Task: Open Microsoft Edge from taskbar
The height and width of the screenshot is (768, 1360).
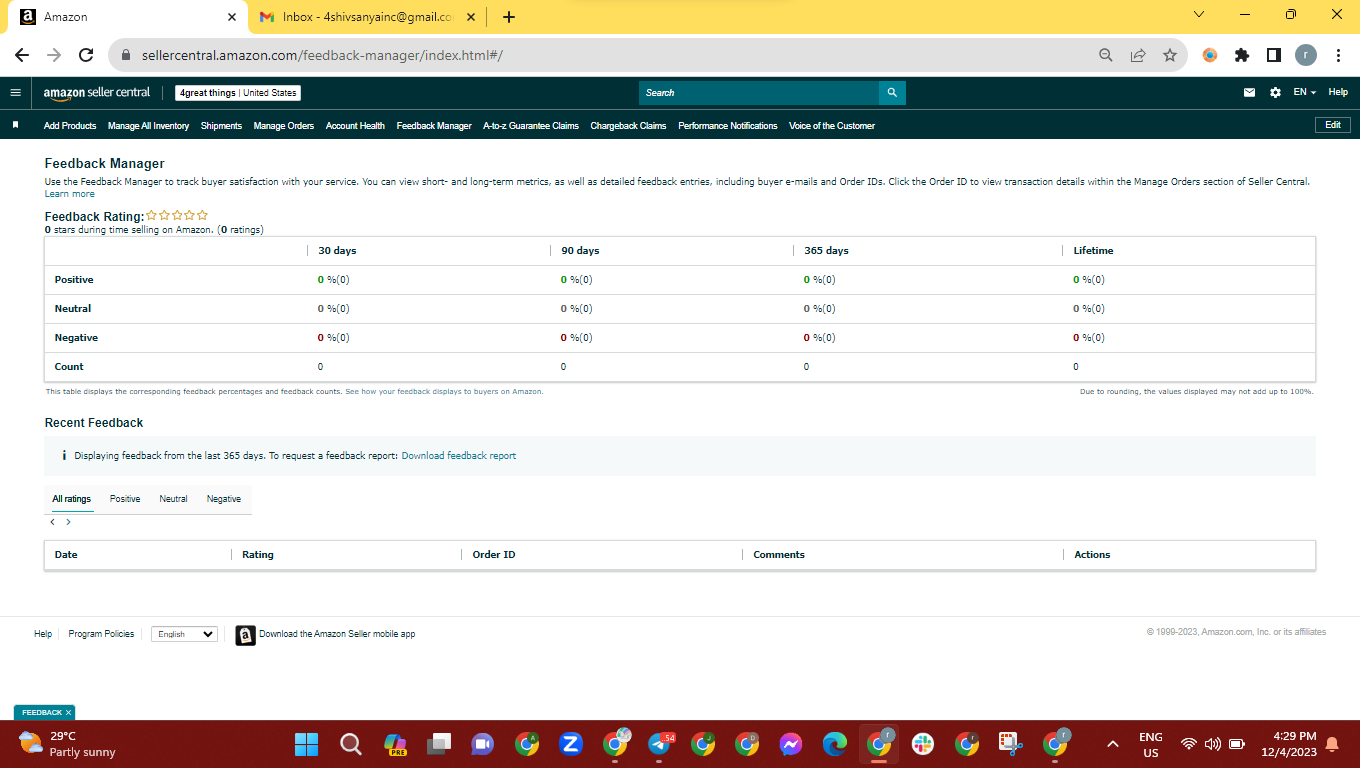Action: [x=834, y=744]
